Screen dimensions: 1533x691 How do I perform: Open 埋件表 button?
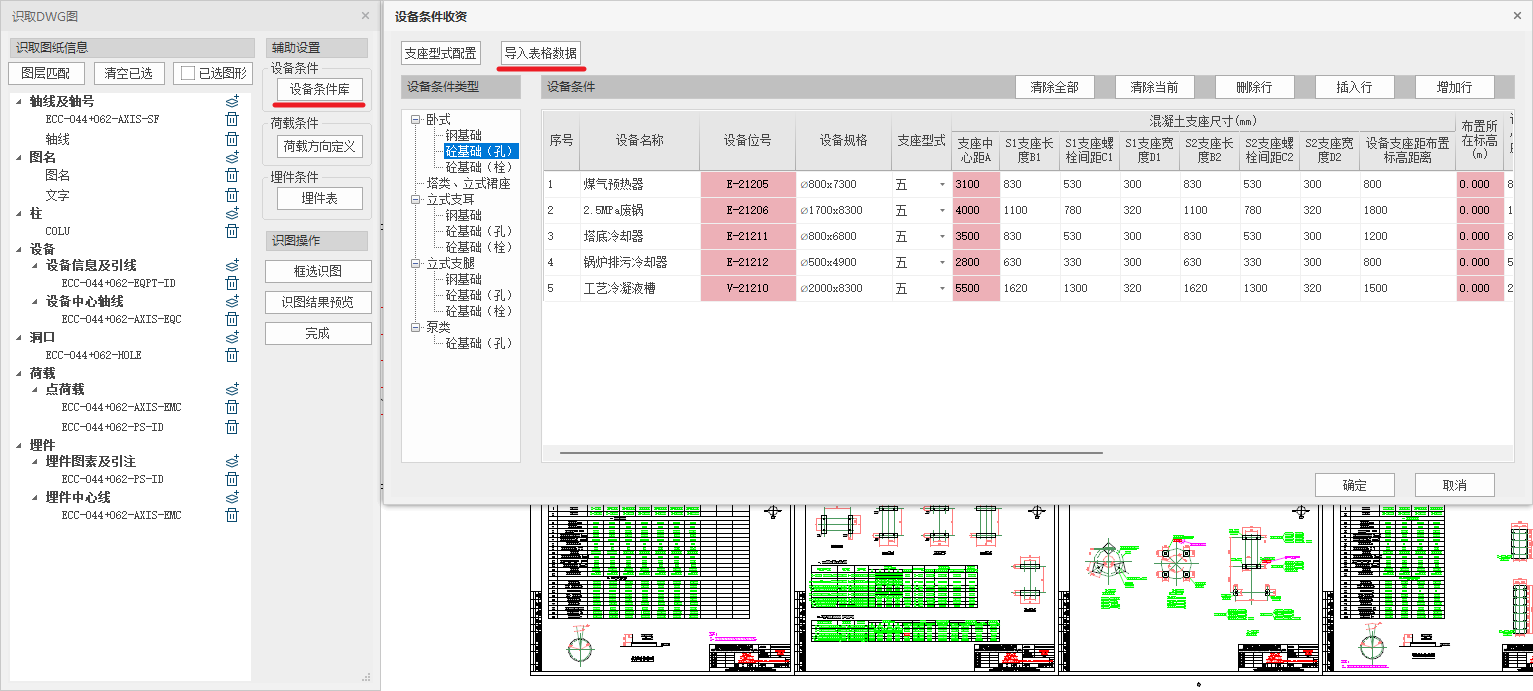pos(319,198)
